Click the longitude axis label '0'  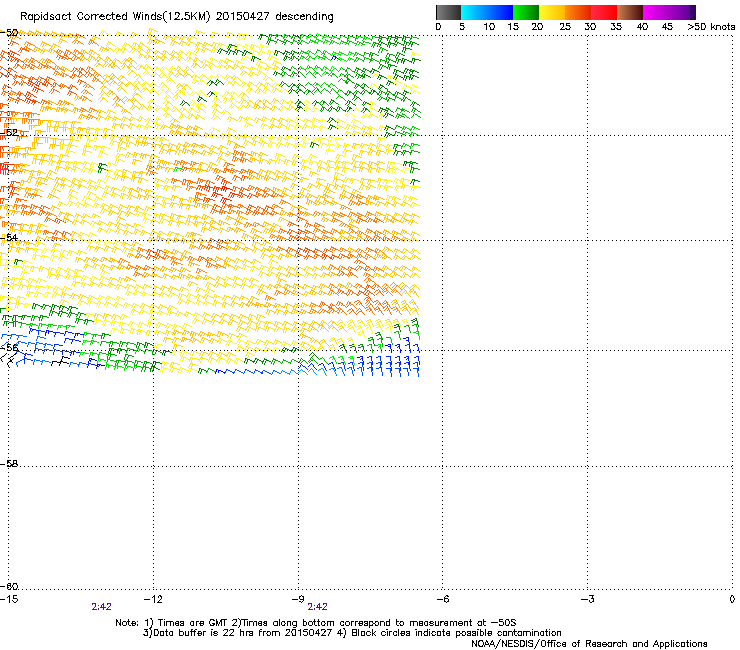coord(732,599)
